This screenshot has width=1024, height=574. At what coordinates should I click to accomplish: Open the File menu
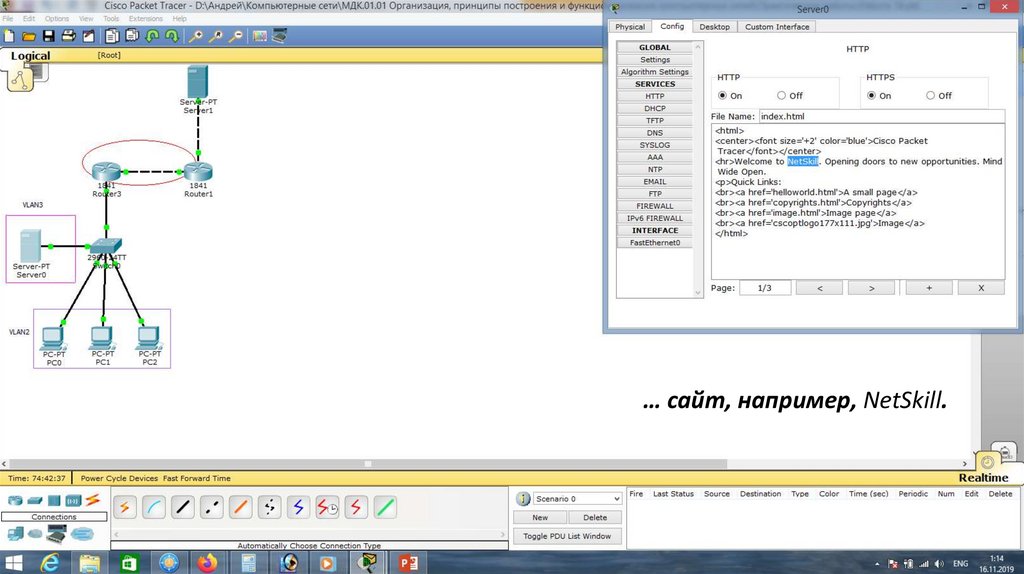pos(8,19)
